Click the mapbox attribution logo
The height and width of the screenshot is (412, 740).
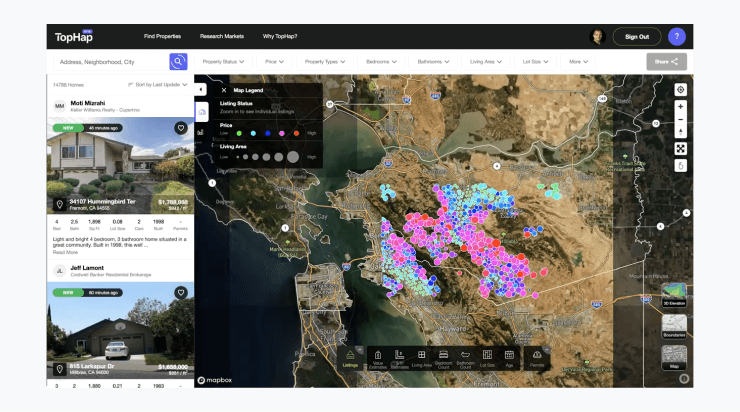215,380
